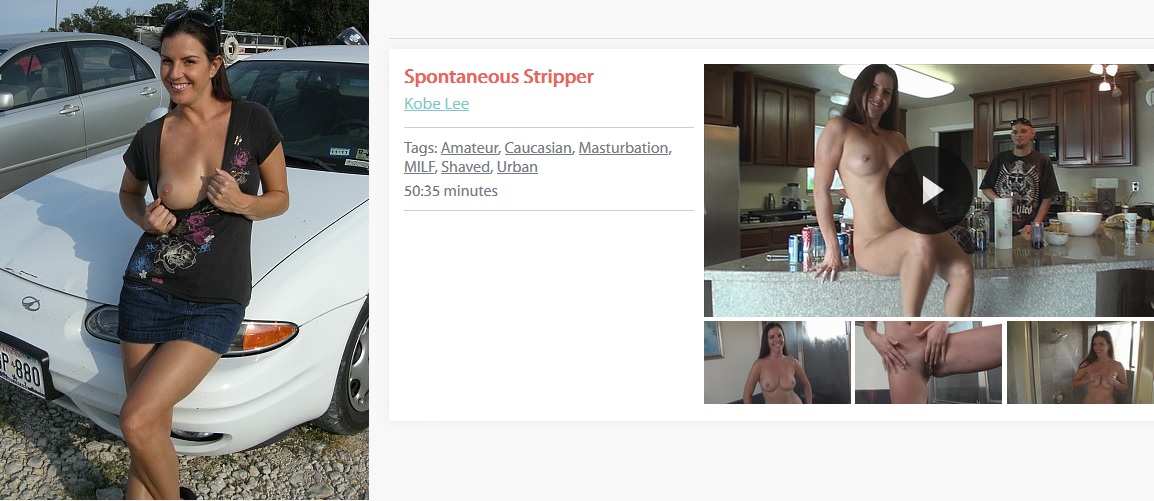Open the Kobe Lee profile link
The image size is (1154, 501).
pyautogui.click(x=436, y=104)
